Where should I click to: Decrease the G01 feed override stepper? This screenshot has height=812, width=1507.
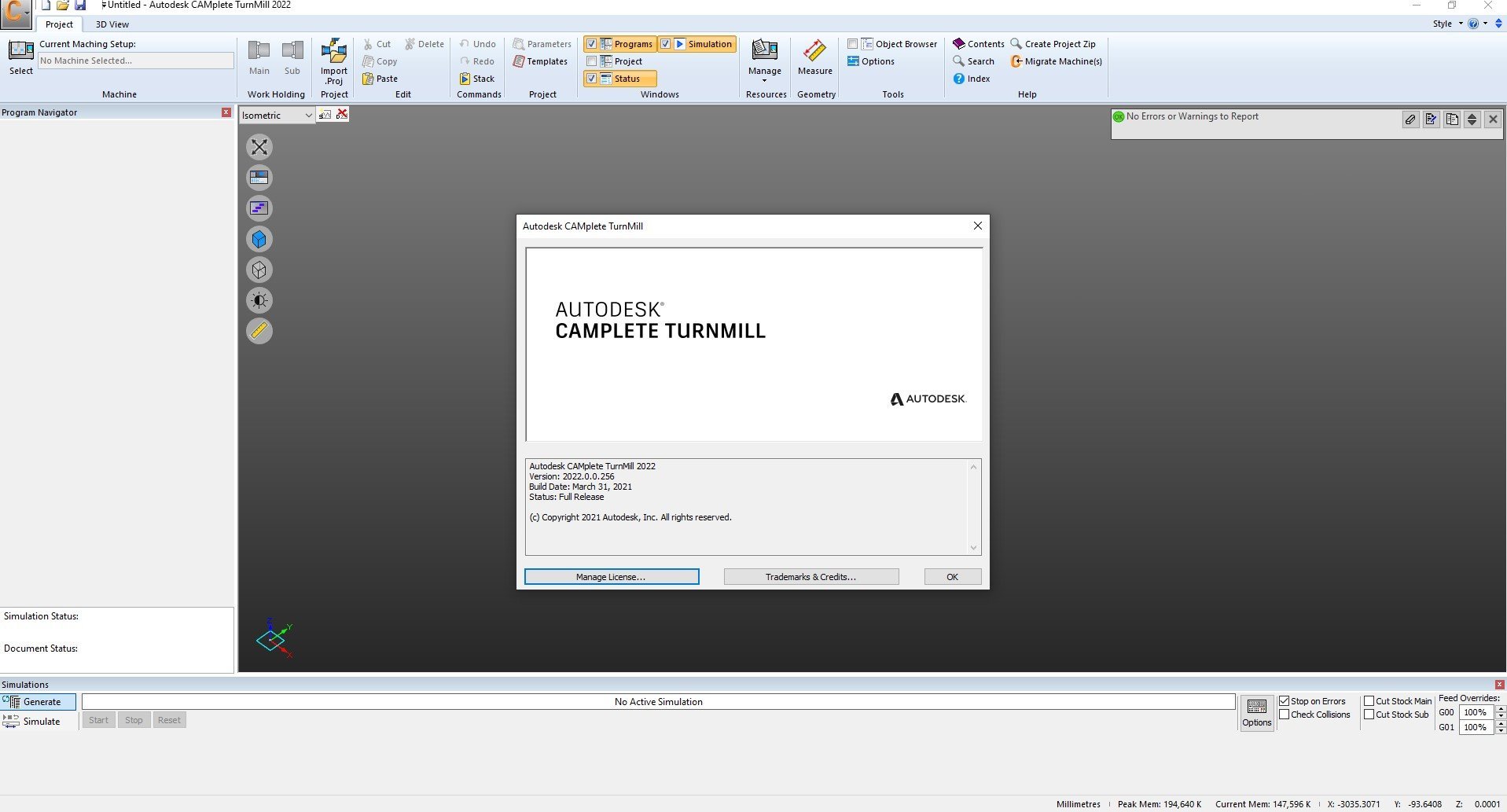tap(1501, 731)
